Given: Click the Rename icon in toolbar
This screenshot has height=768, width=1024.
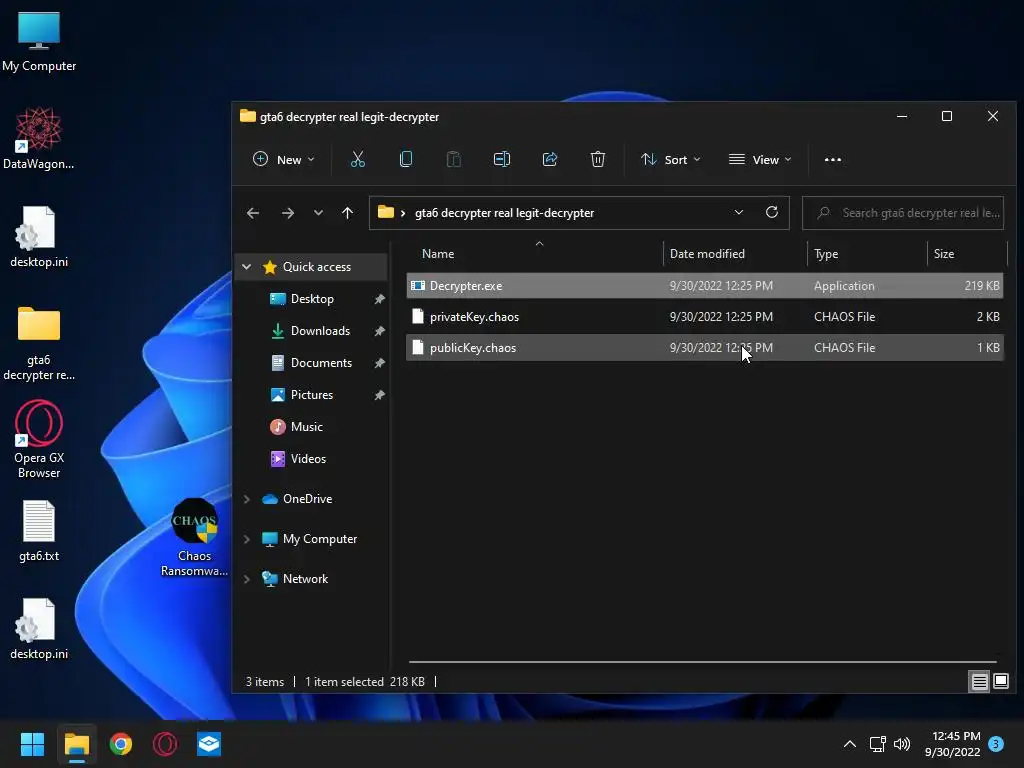Looking at the screenshot, I should pyautogui.click(x=502, y=159).
